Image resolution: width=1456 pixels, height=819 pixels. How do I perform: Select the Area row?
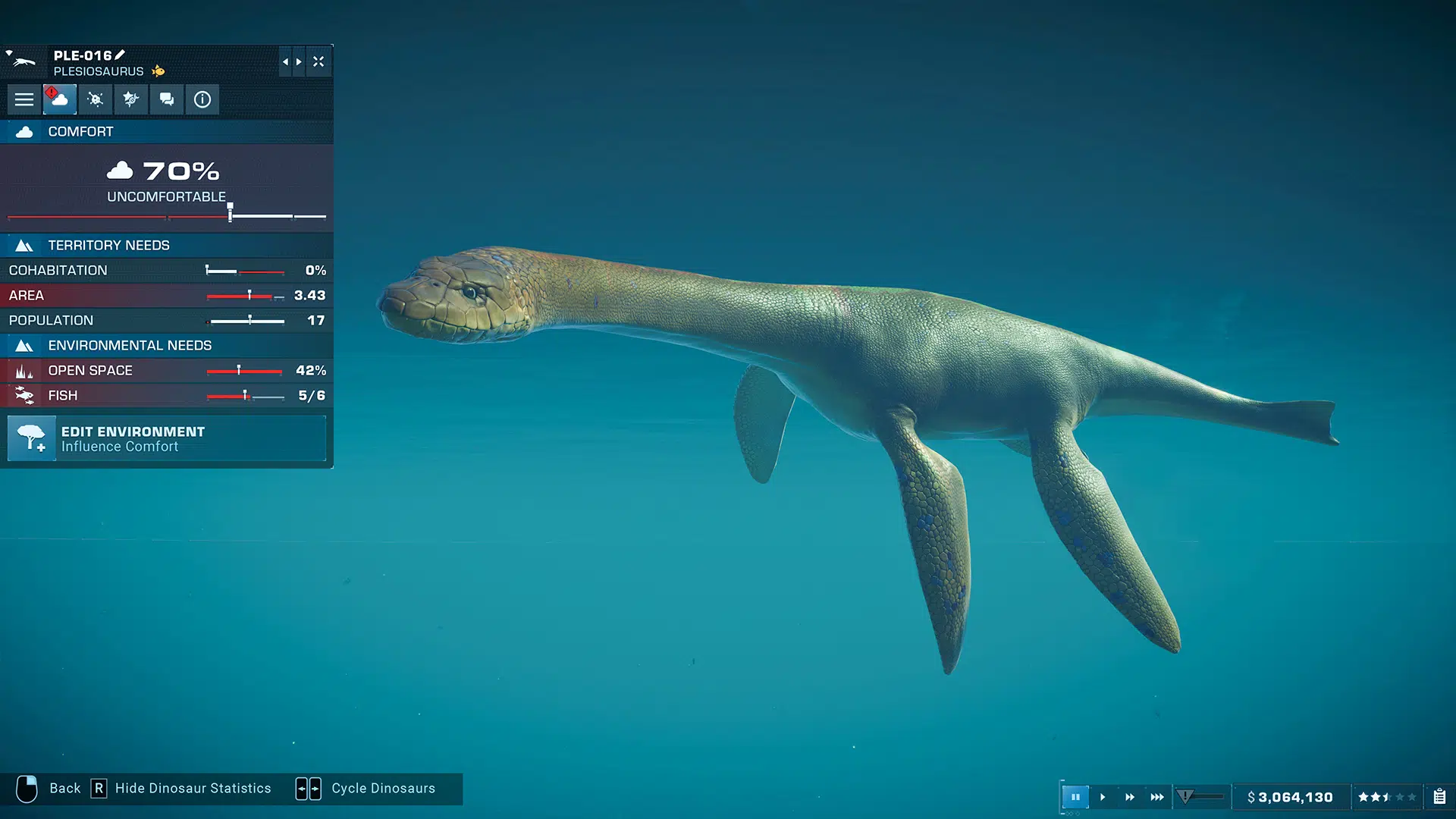167,296
